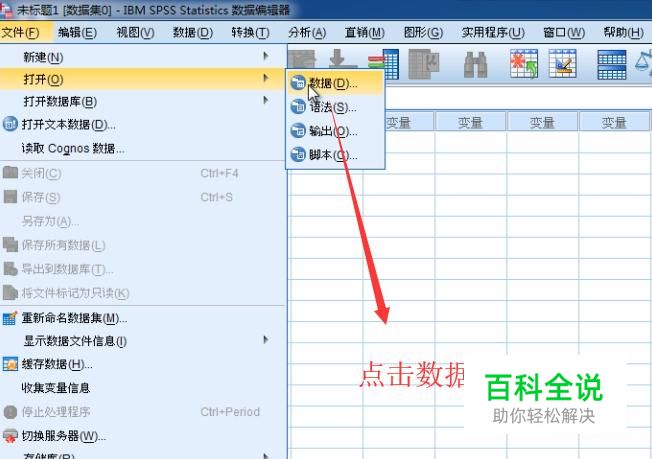Image resolution: width=652 pixels, height=459 pixels.
Task: Open the 编辑(E) menu
Action: click(77, 32)
